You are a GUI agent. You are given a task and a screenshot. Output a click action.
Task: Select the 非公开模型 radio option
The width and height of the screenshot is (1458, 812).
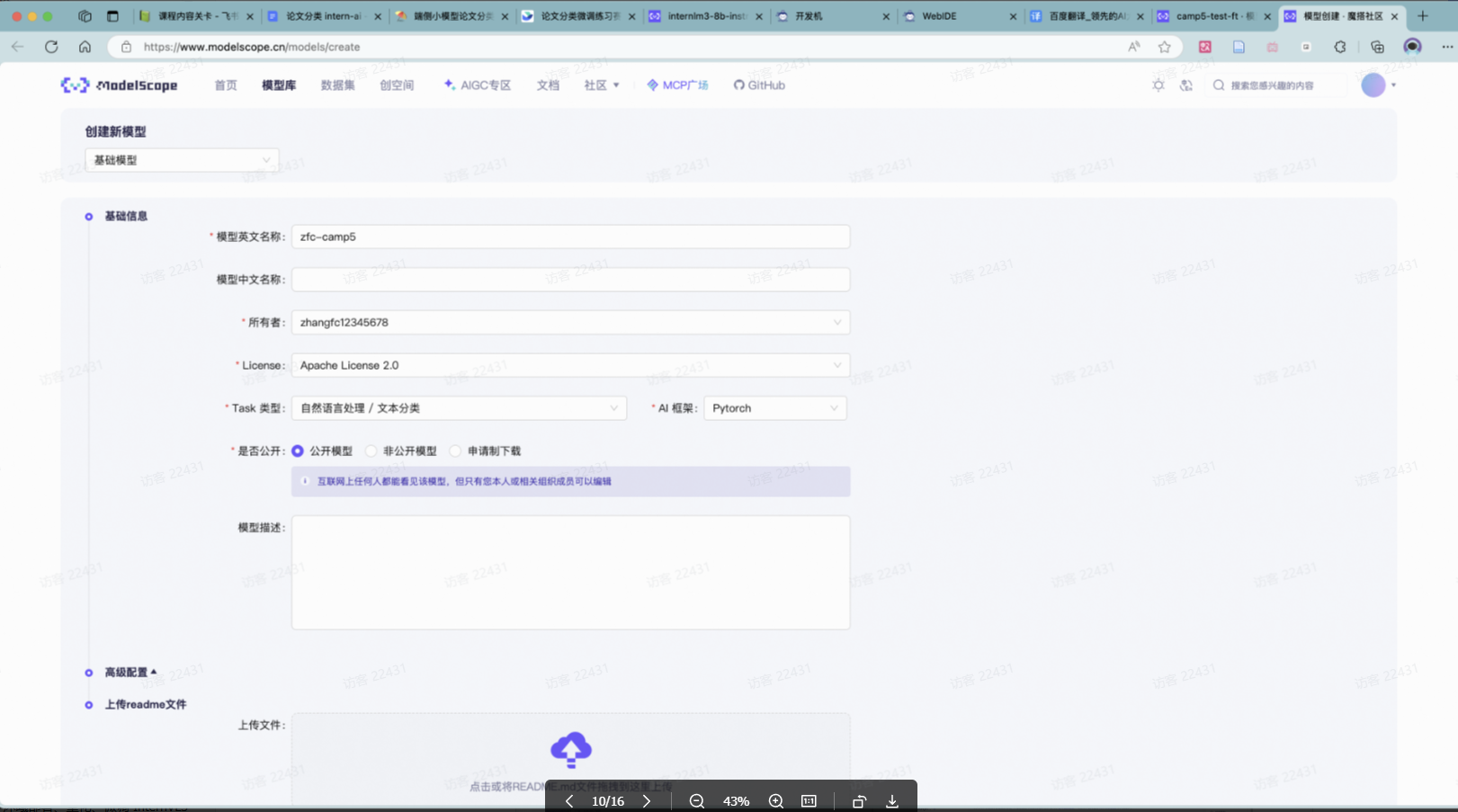tap(371, 451)
